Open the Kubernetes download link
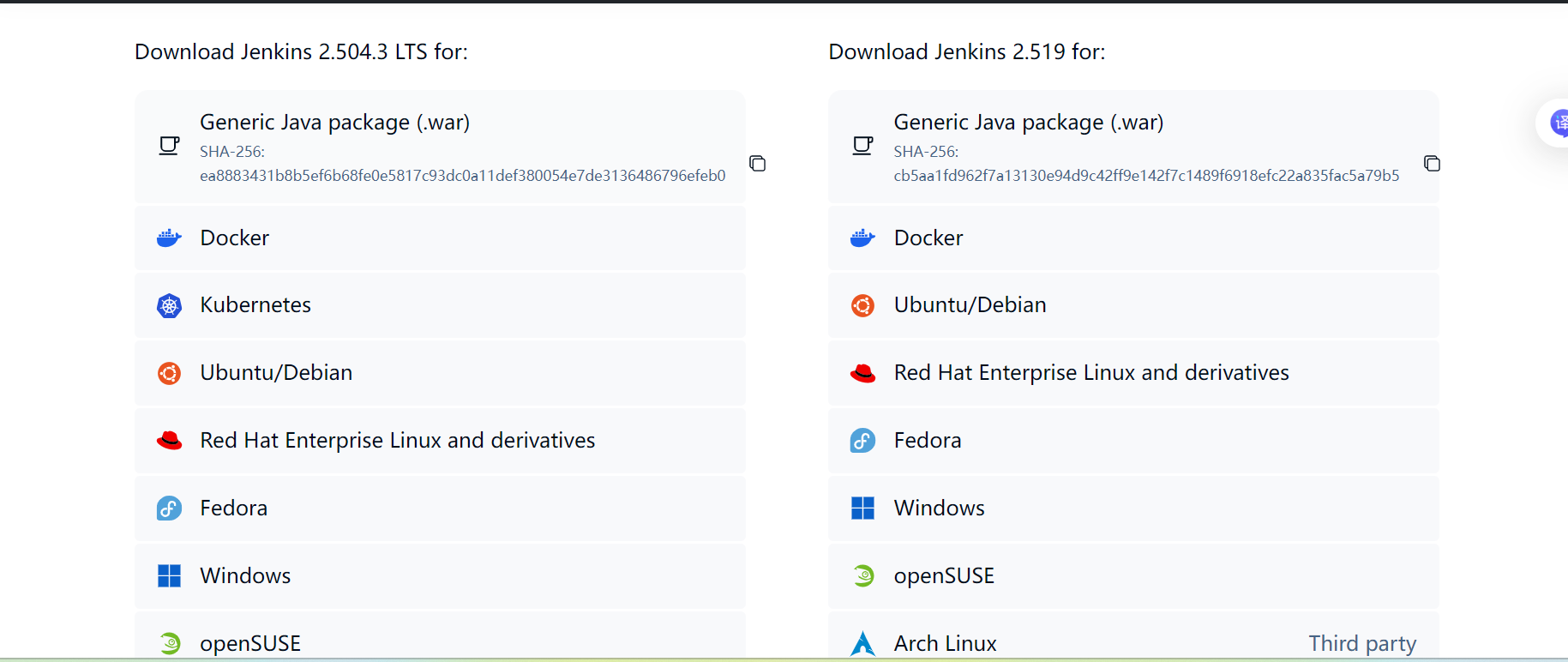The height and width of the screenshot is (662, 1568). click(x=440, y=305)
